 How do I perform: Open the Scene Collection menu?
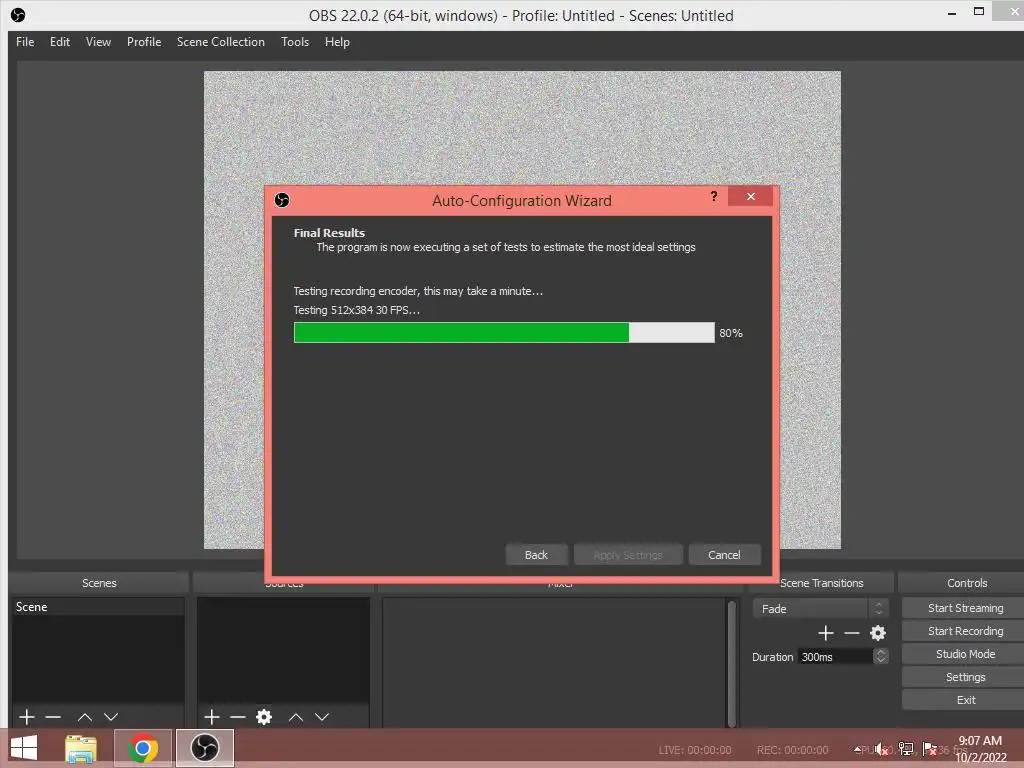221,42
